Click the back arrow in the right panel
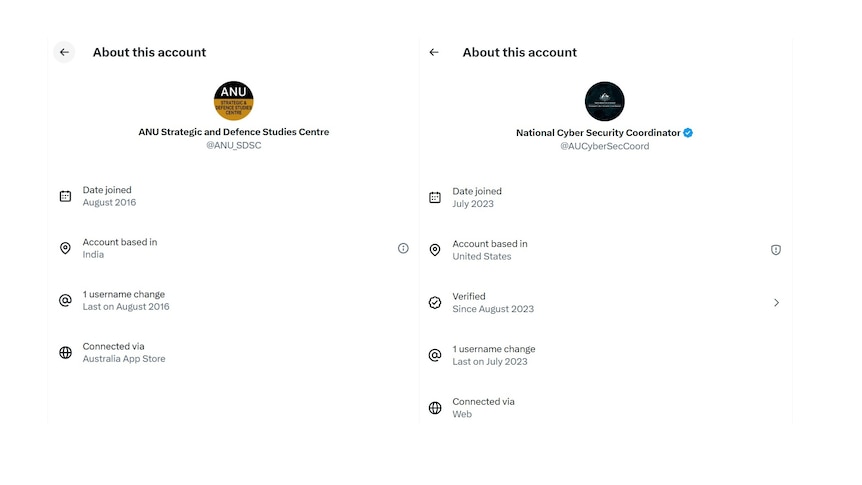 click(x=434, y=52)
